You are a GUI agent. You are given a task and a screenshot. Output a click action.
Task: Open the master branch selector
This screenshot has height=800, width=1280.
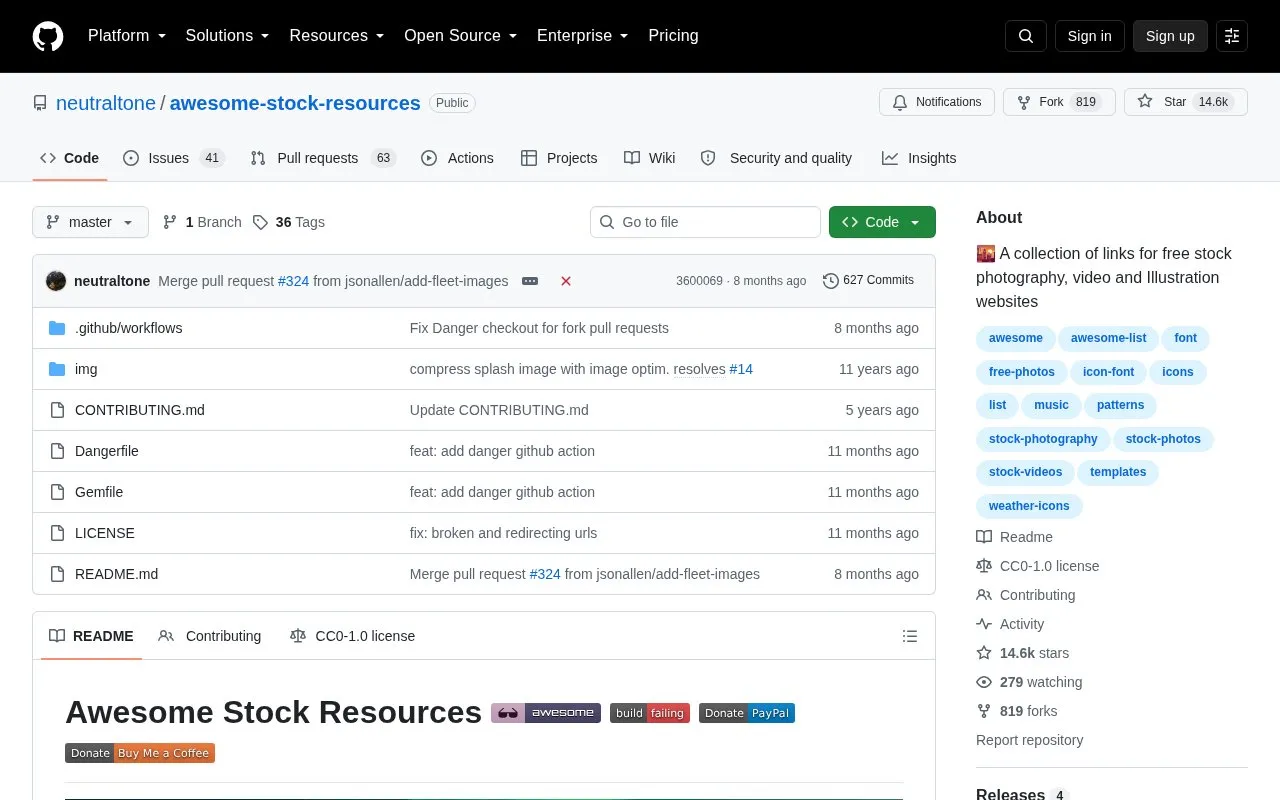(90, 222)
